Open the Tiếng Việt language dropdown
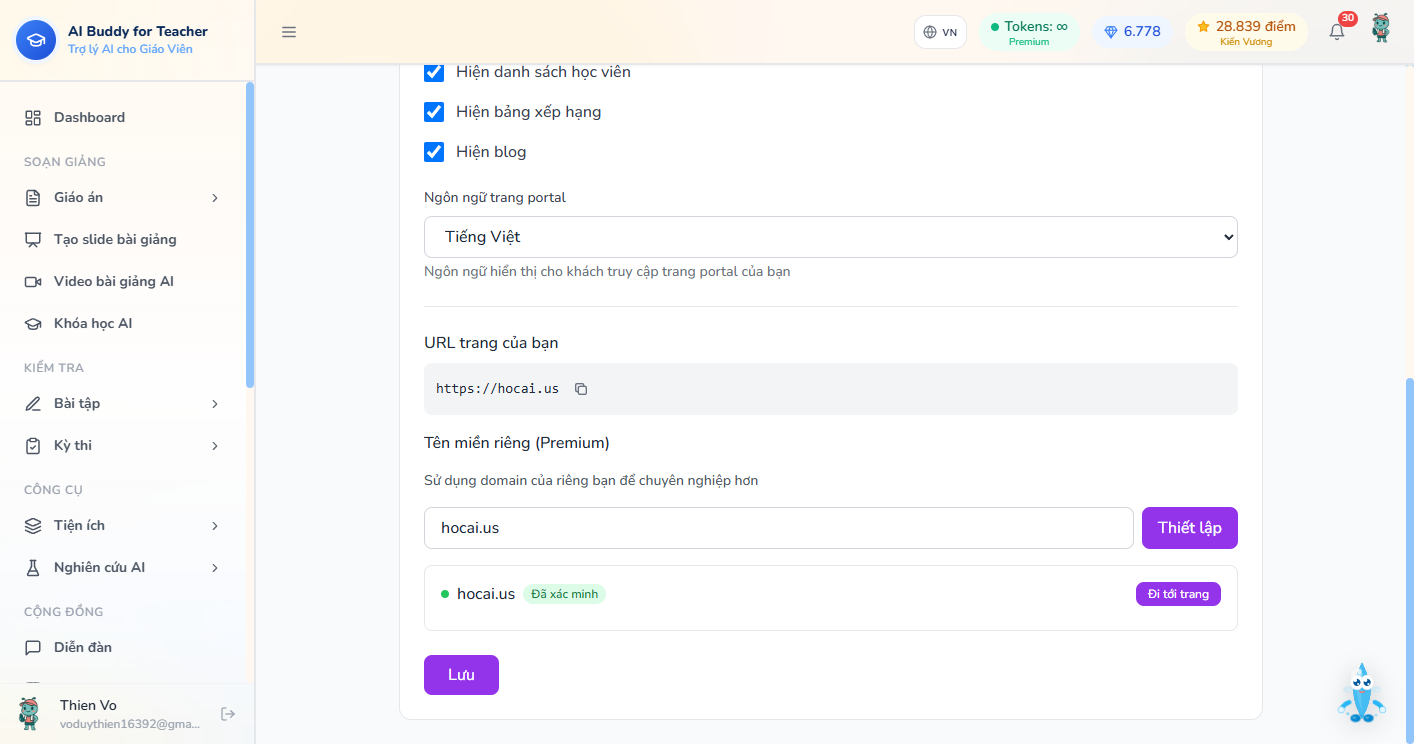This screenshot has width=1414, height=744. [831, 237]
